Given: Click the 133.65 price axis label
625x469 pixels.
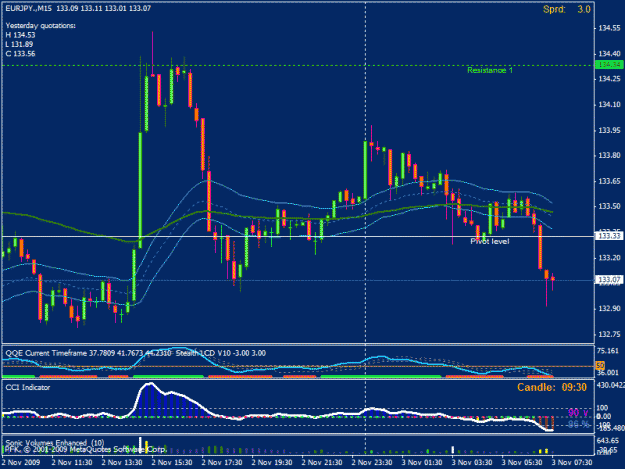Looking at the screenshot, I should click(609, 181).
